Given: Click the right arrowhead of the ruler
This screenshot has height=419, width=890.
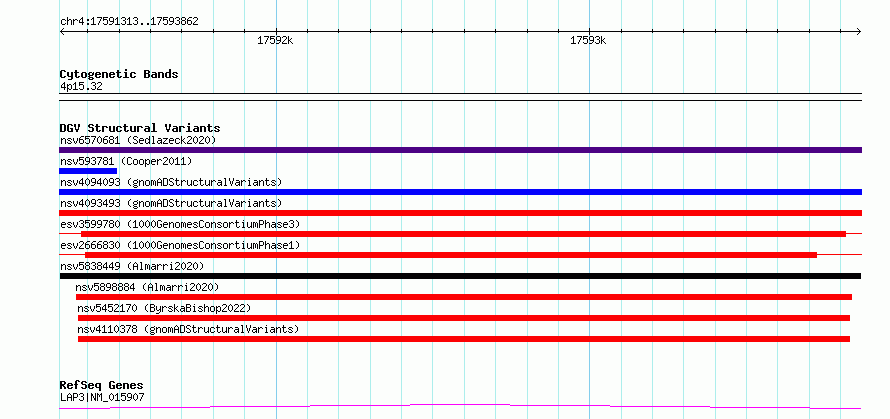Looking at the screenshot, I should [859, 31].
